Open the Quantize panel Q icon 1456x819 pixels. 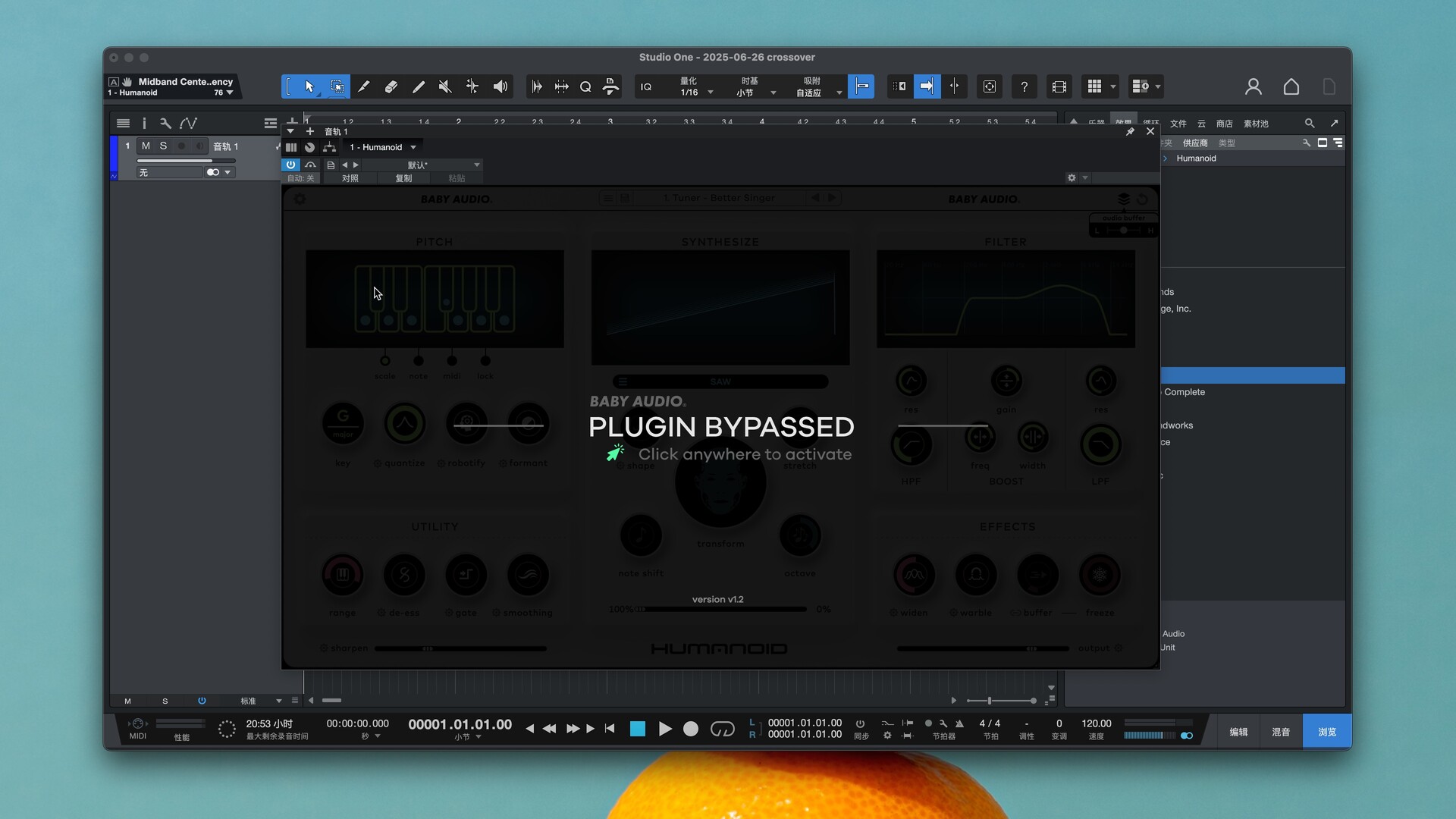point(585,86)
